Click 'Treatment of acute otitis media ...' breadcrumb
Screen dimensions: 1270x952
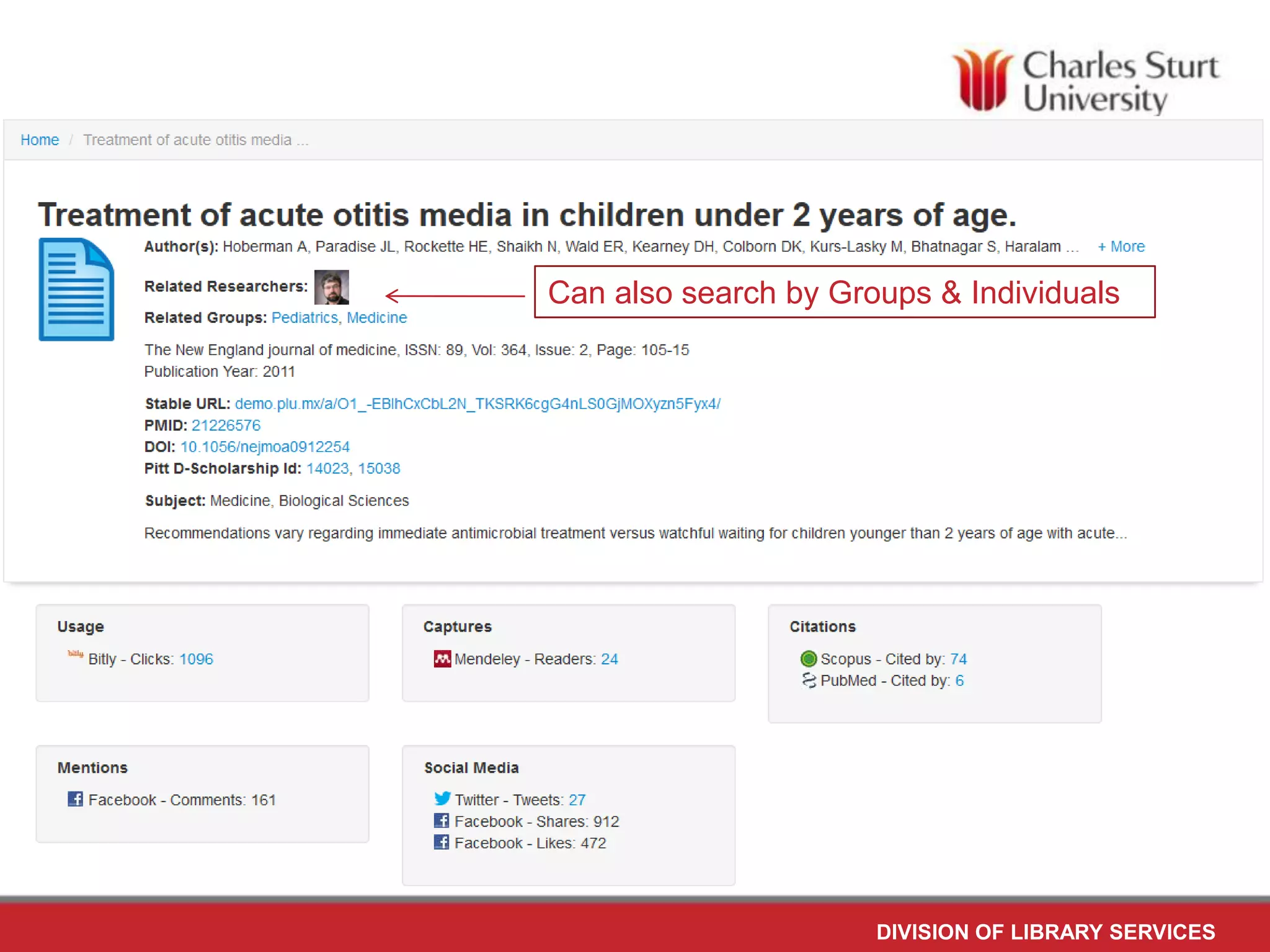coord(196,140)
